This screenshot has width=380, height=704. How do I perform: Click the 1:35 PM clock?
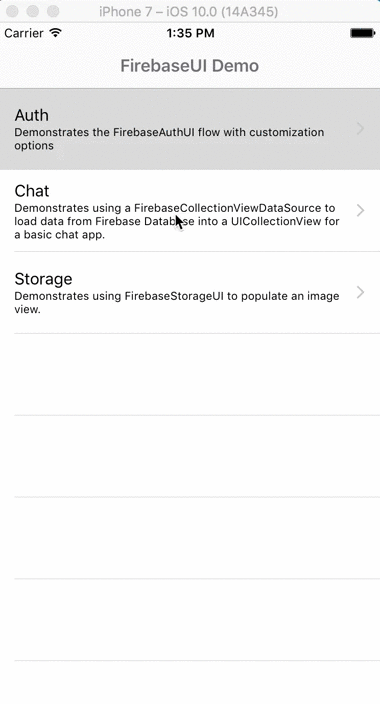(x=190, y=33)
